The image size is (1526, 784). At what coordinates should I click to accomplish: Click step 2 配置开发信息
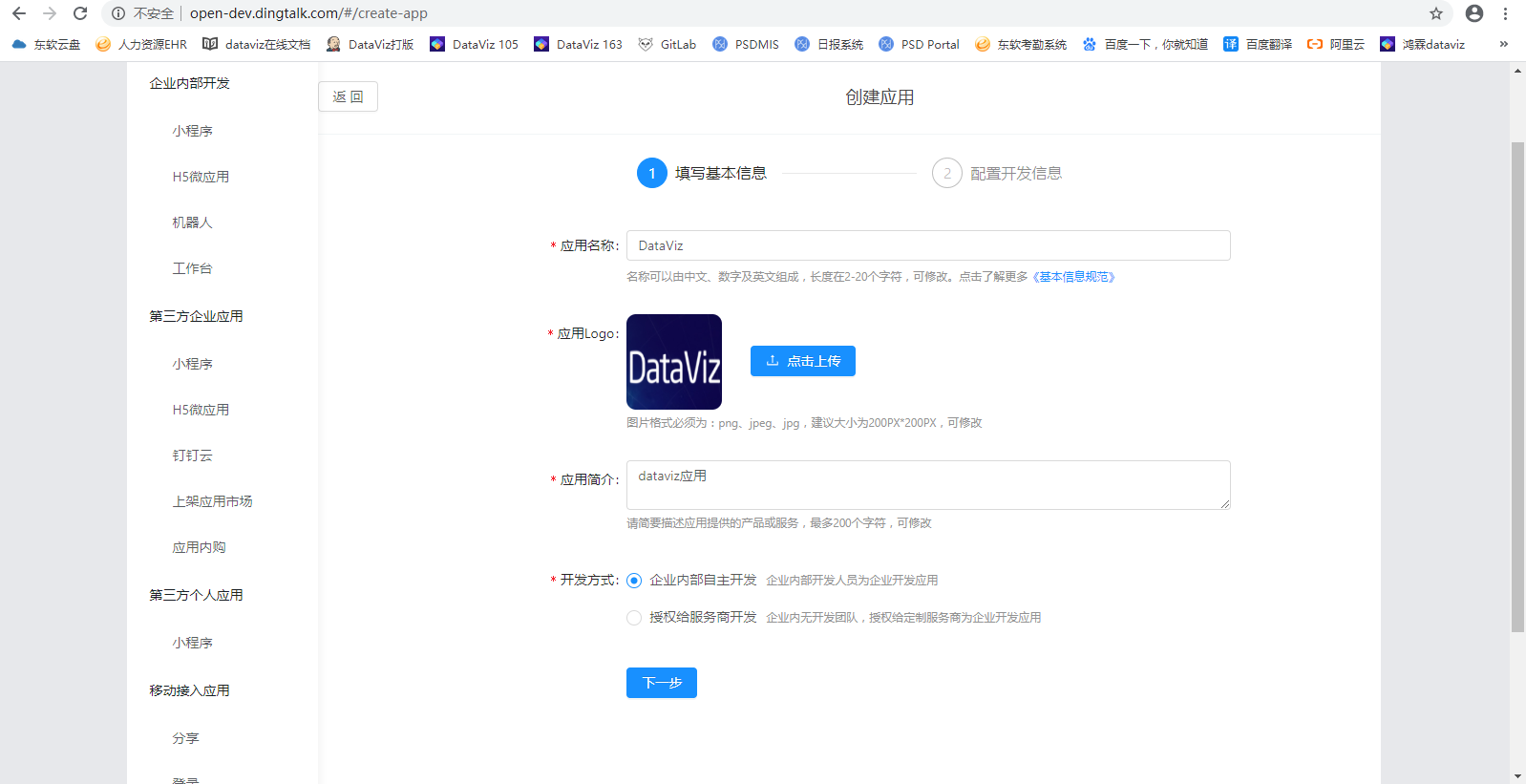997,173
